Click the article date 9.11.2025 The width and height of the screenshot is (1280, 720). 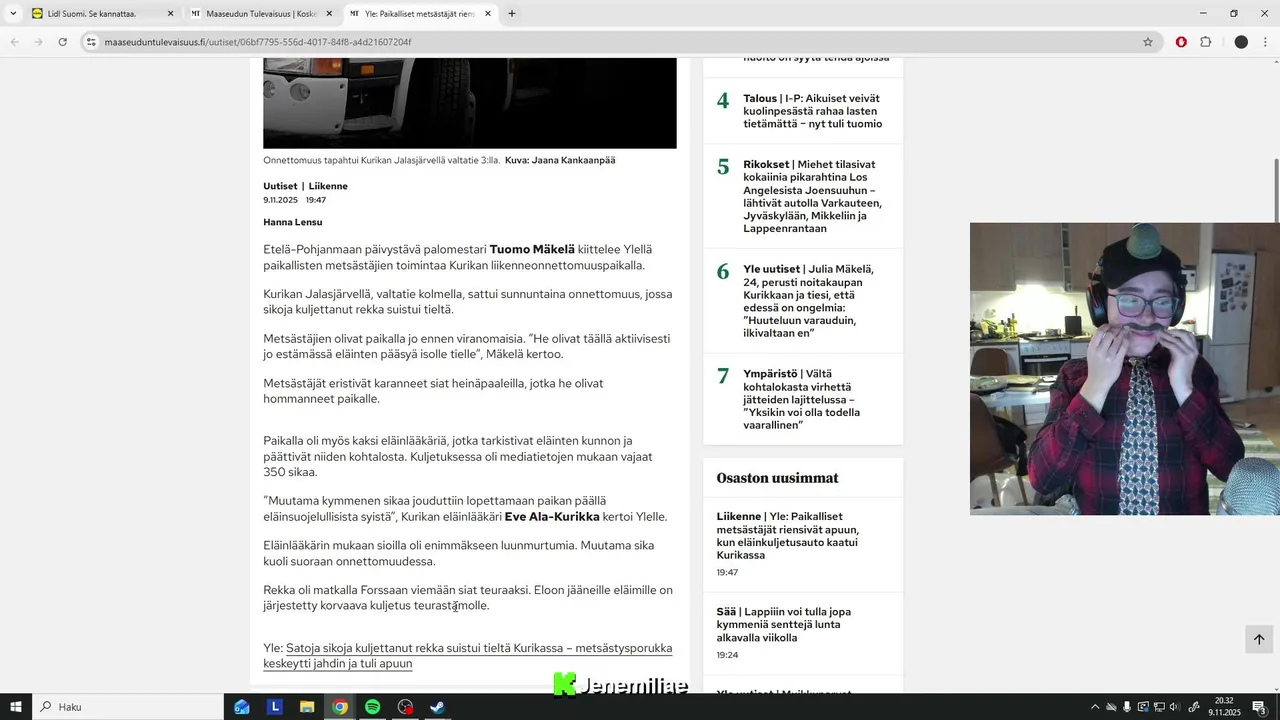(280, 200)
